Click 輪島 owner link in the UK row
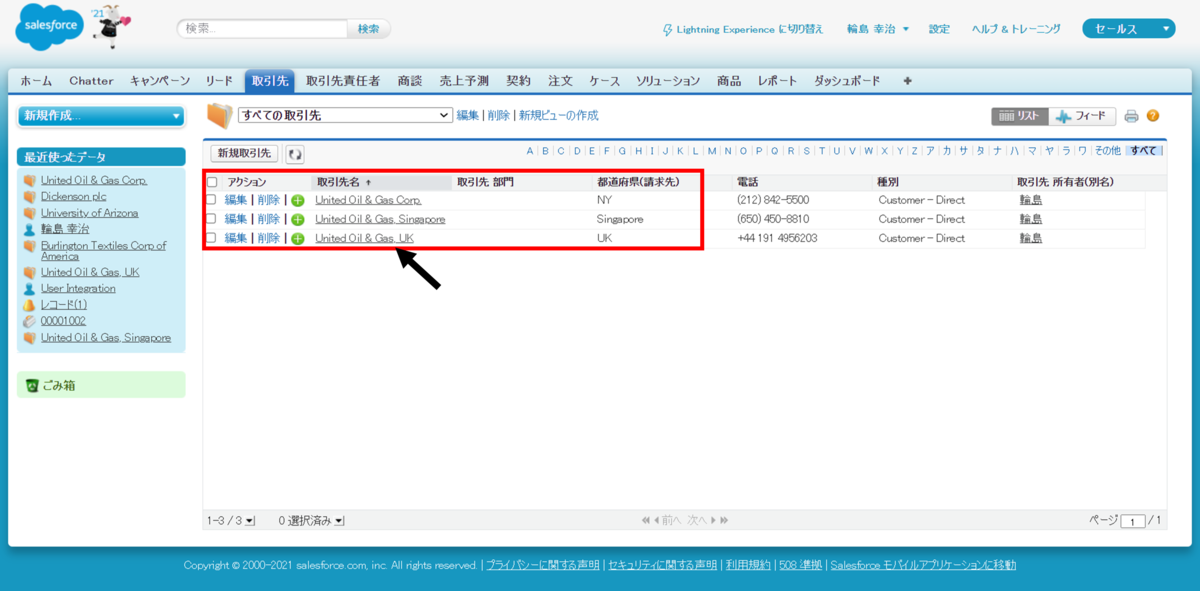Viewport: 1200px width, 591px height. pyautogui.click(x=1031, y=238)
